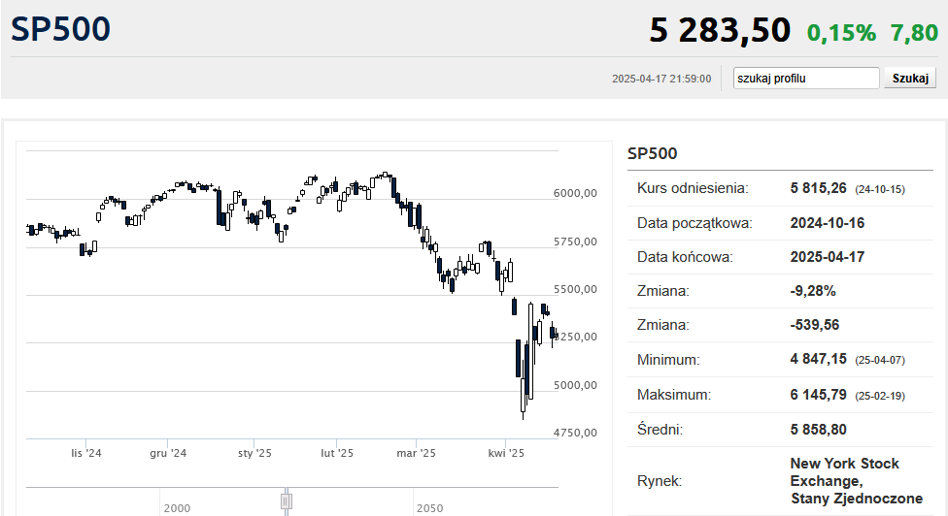
Task: Click the 2000 label on the range navigator
Action: [177, 508]
